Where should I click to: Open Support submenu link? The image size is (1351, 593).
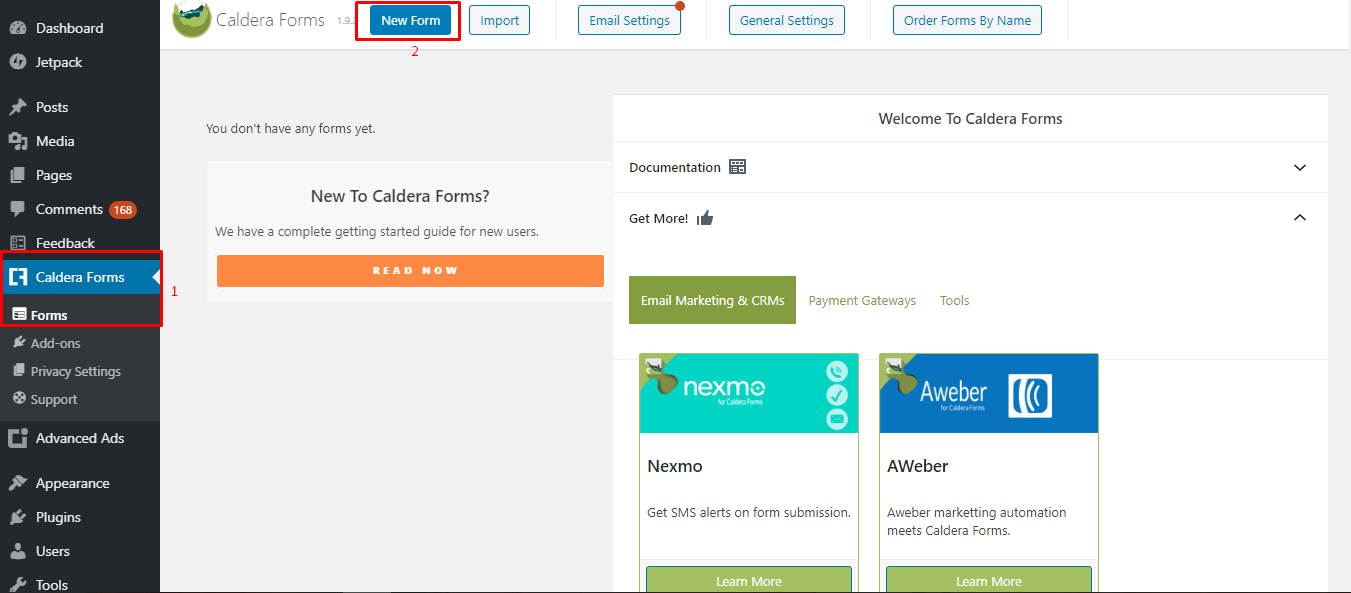pyautogui.click(x=53, y=399)
